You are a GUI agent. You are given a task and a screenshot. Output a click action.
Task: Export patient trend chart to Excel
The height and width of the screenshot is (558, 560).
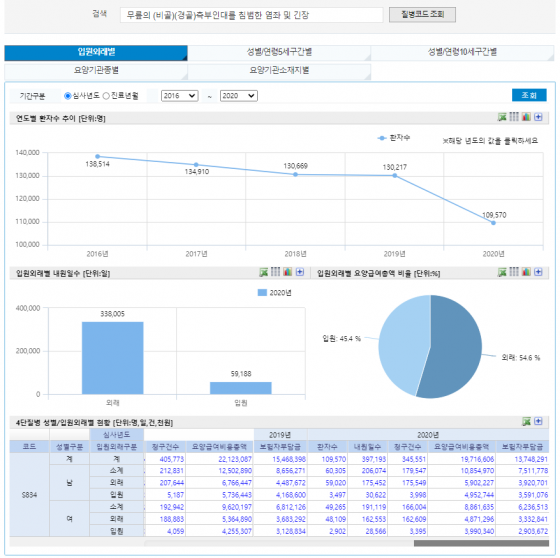click(502, 117)
